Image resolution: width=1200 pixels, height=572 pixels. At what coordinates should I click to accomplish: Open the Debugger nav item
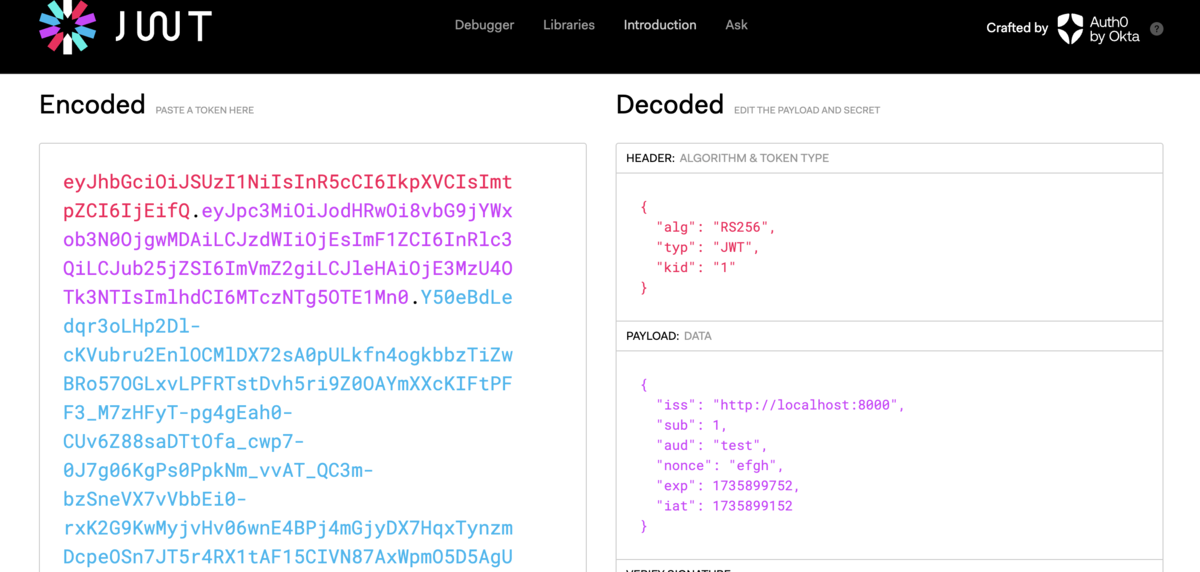tap(484, 25)
